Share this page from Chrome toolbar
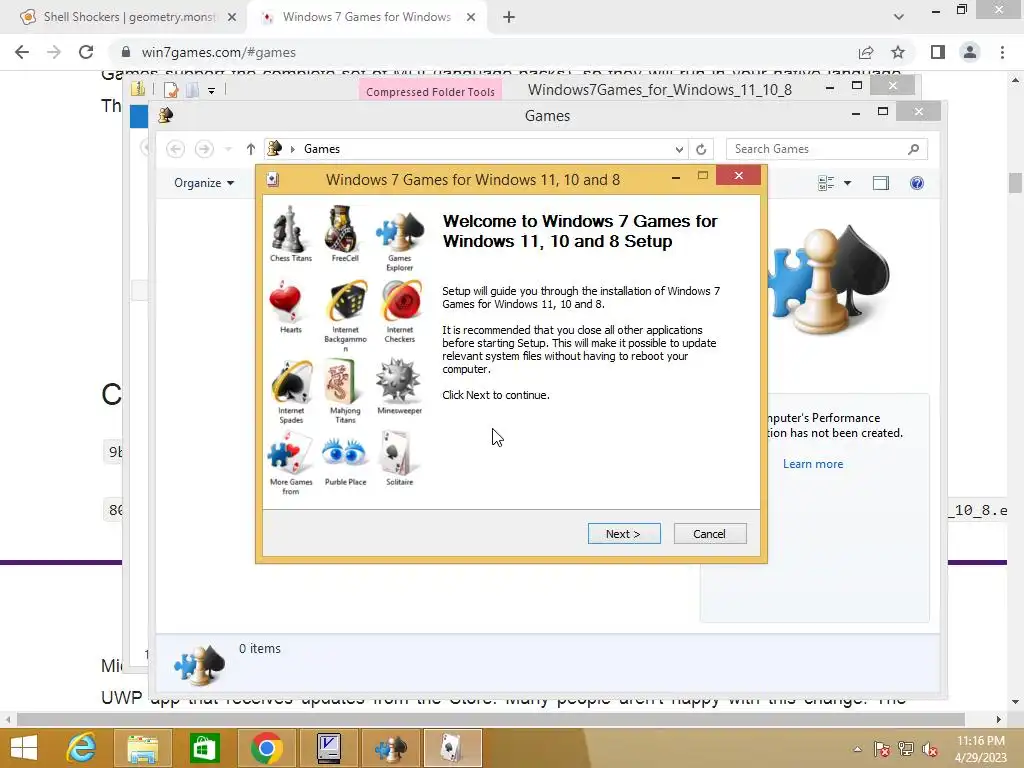 coord(866,52)
